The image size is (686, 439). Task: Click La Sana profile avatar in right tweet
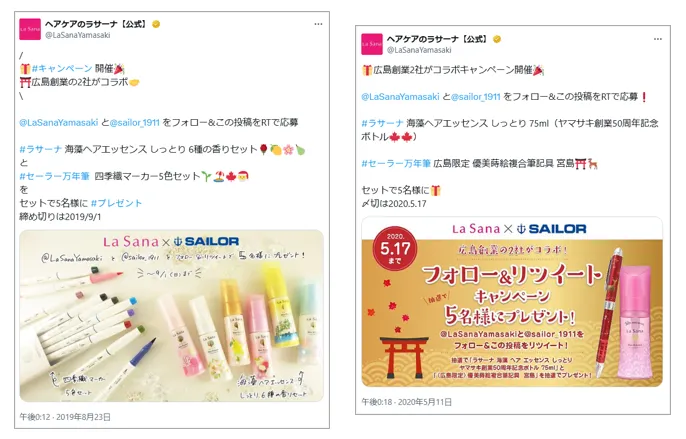point(371,44)
